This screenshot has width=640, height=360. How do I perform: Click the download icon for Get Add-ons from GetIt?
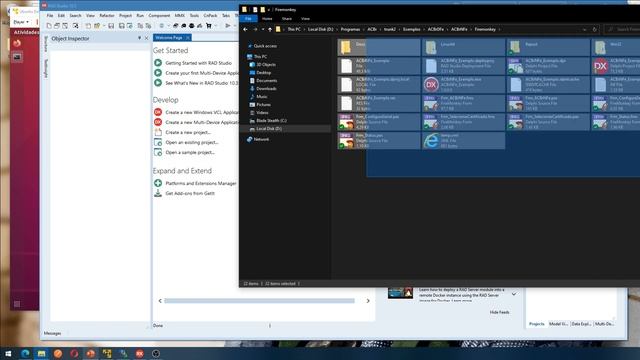158,193
